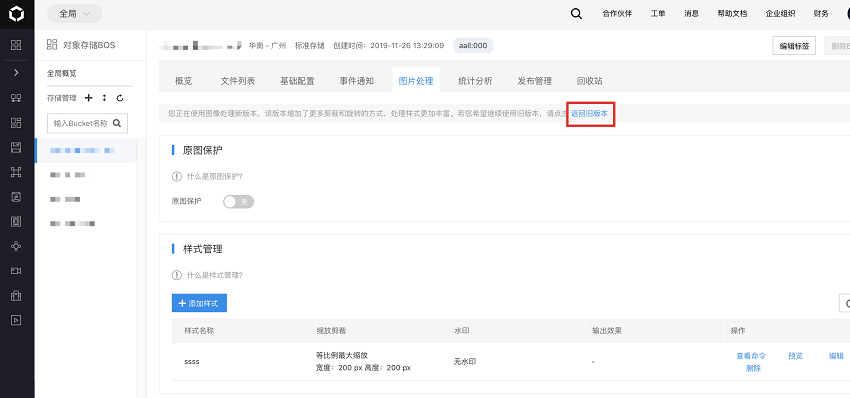Open the 统计分析 tab
This screenshot has width=850, height=398.
coord(475,81)
